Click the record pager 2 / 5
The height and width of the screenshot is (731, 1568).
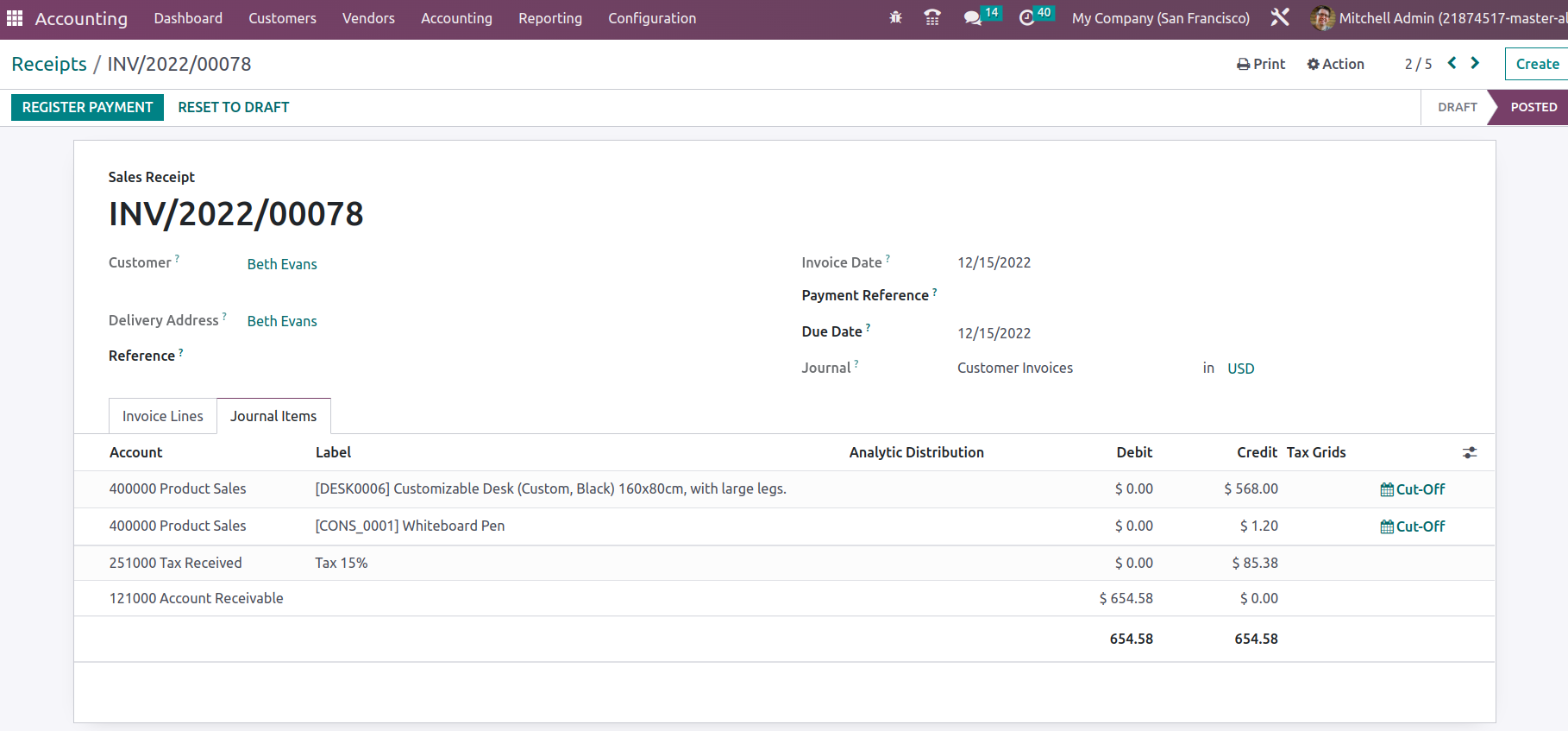coord(1418,64)
